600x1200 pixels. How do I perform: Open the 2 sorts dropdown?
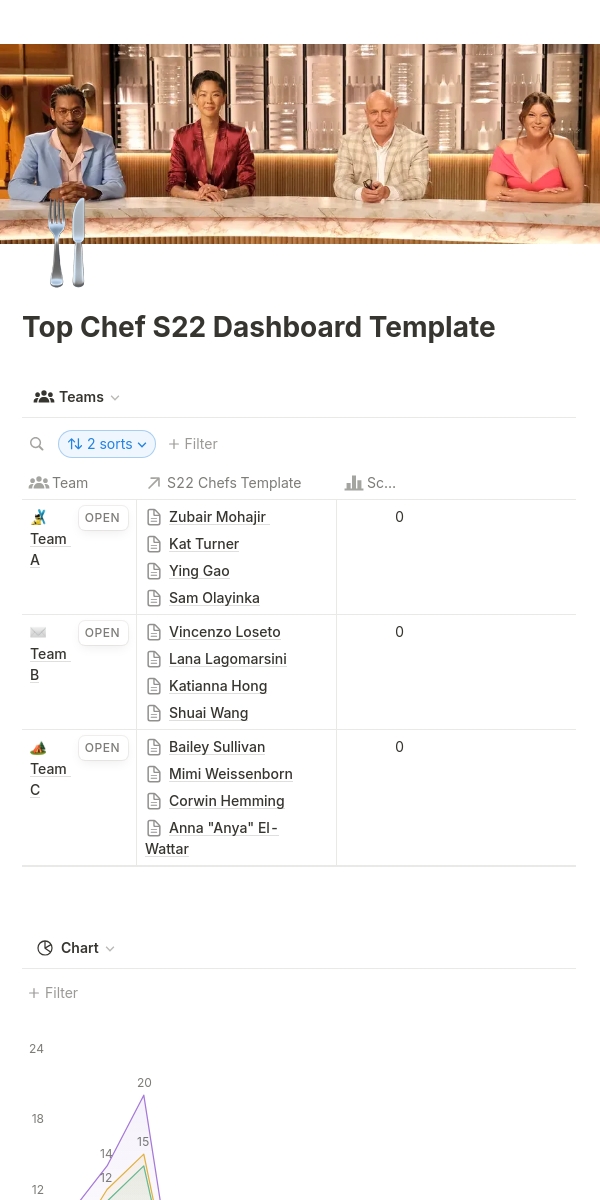point(107,444)
